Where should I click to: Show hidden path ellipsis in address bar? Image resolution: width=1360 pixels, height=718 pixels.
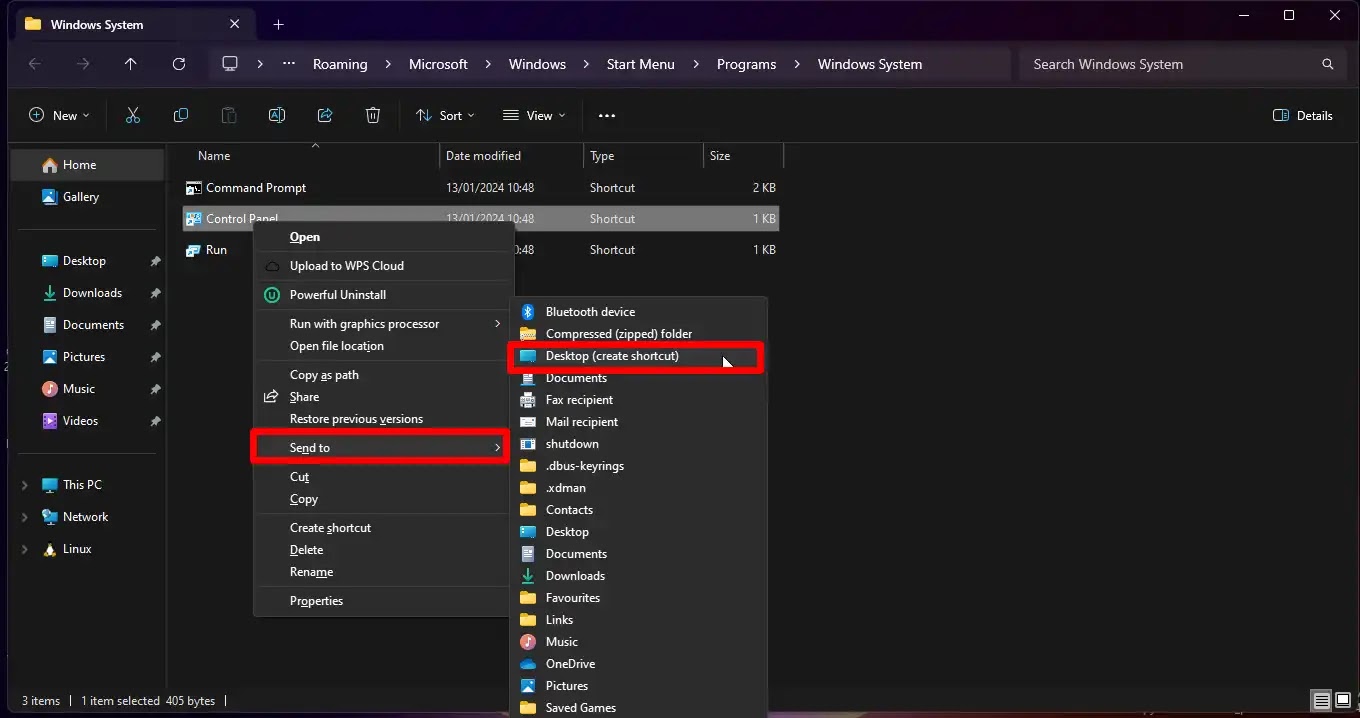click(289, 64)
